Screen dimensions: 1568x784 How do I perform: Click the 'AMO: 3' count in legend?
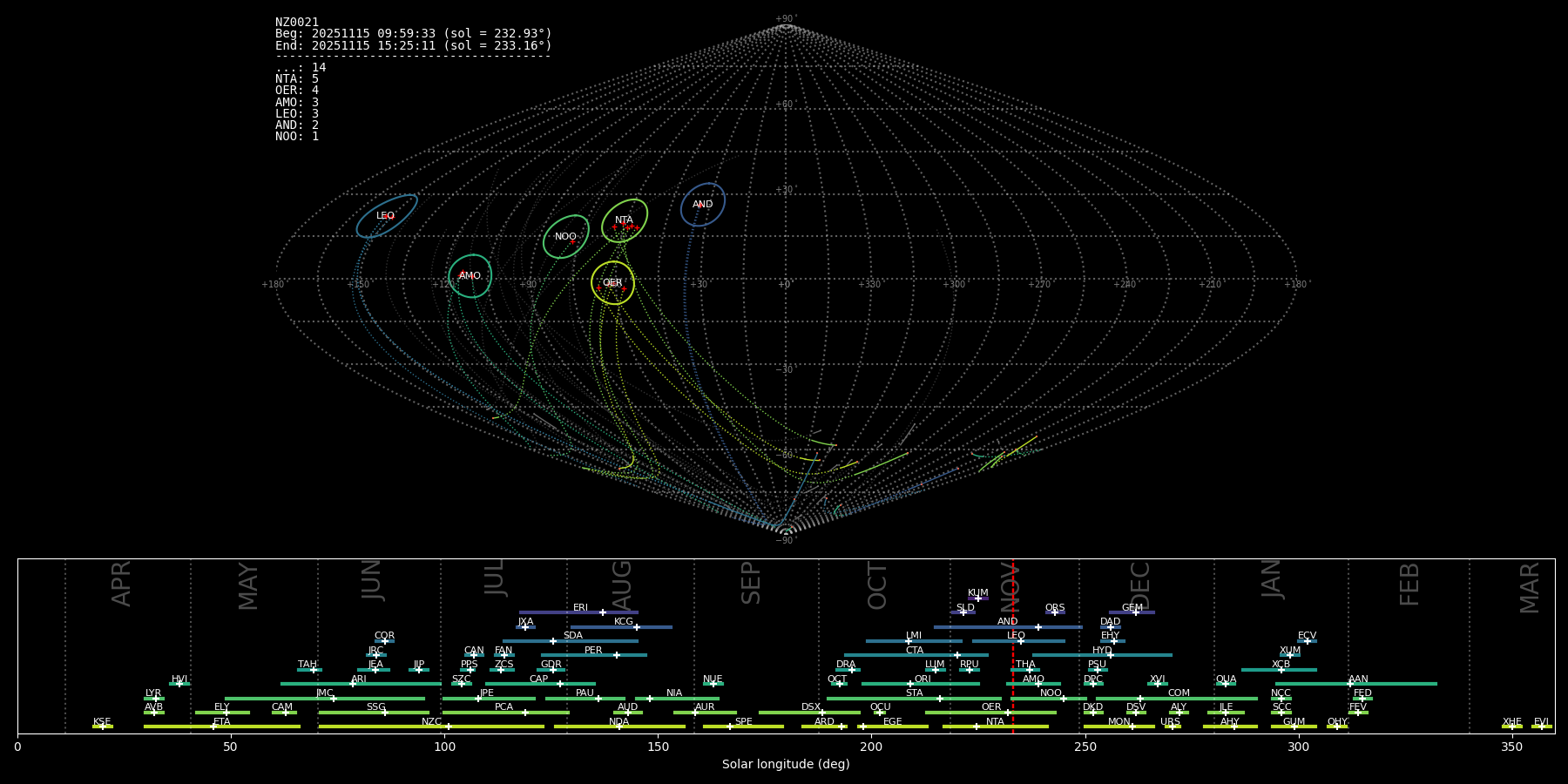pyautogui.click(x=297, y=102)
